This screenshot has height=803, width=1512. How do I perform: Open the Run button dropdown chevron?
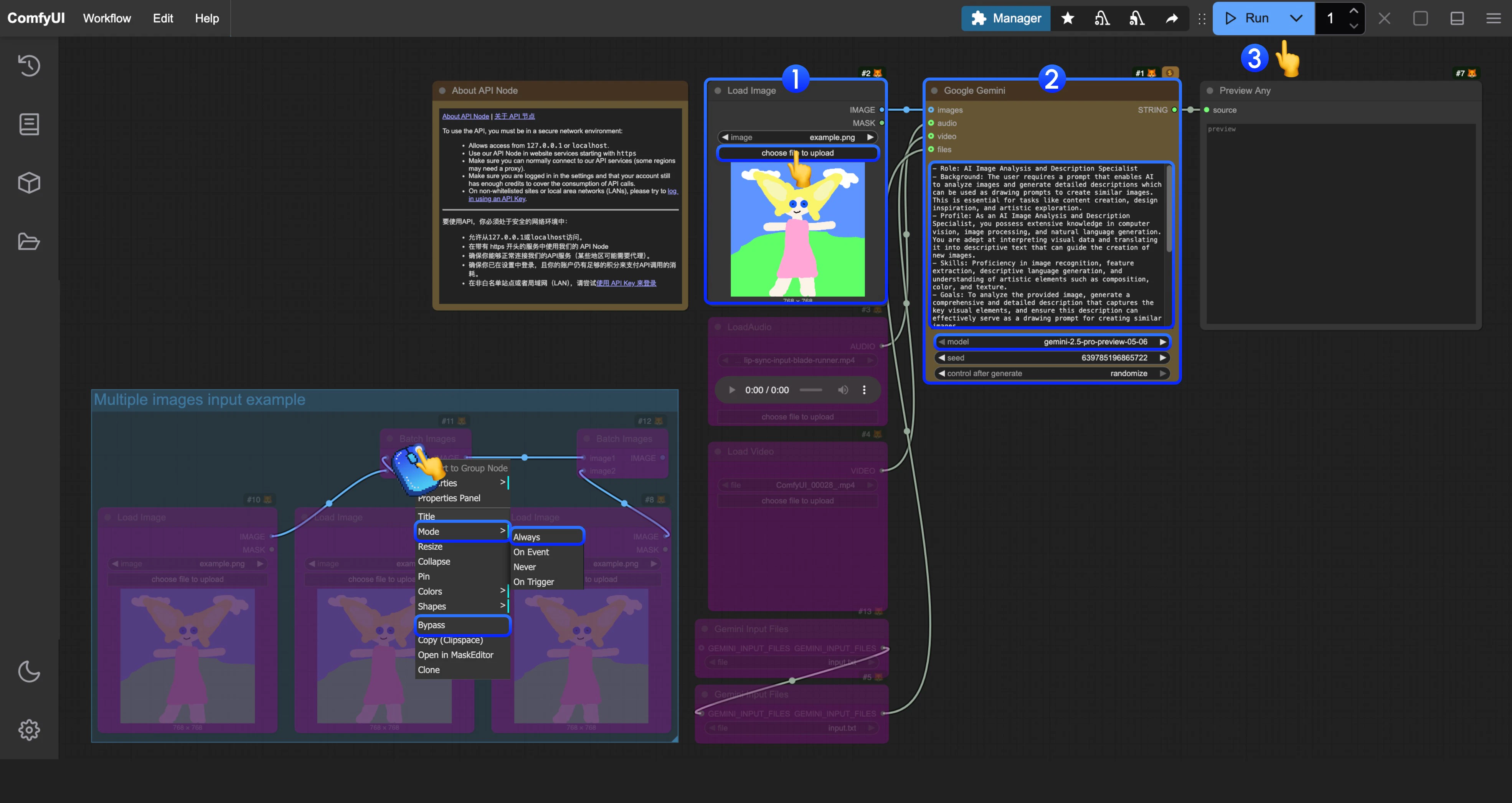(x=1297, y=18)
